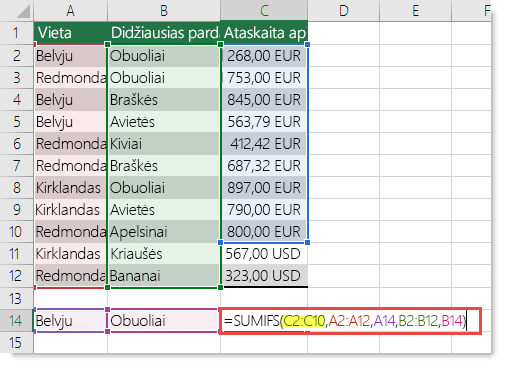Click blue range handle at bottom-right of C10
506x368 pixels.
(x=307, y=242)
